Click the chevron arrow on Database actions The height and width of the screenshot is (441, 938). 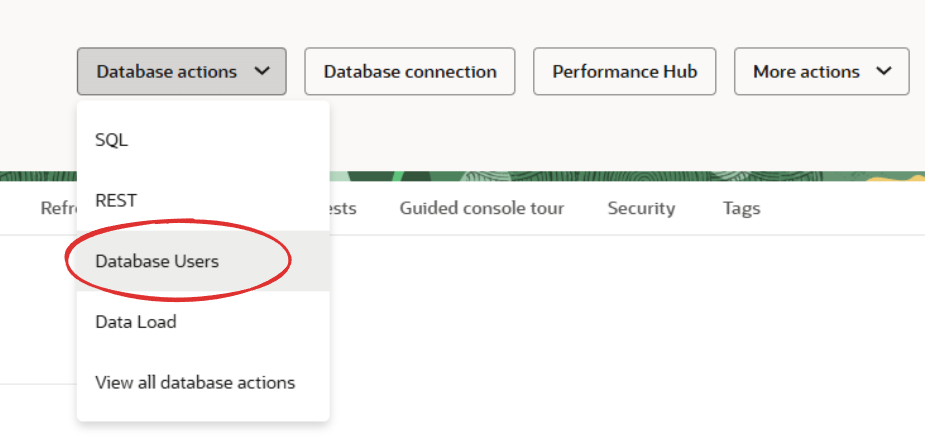(261, 71)
